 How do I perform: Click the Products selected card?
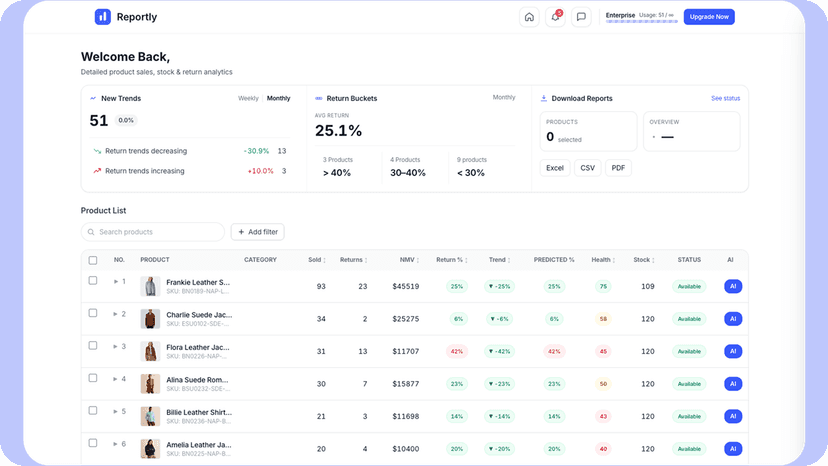pyautogui.click(x=588, y=131)
